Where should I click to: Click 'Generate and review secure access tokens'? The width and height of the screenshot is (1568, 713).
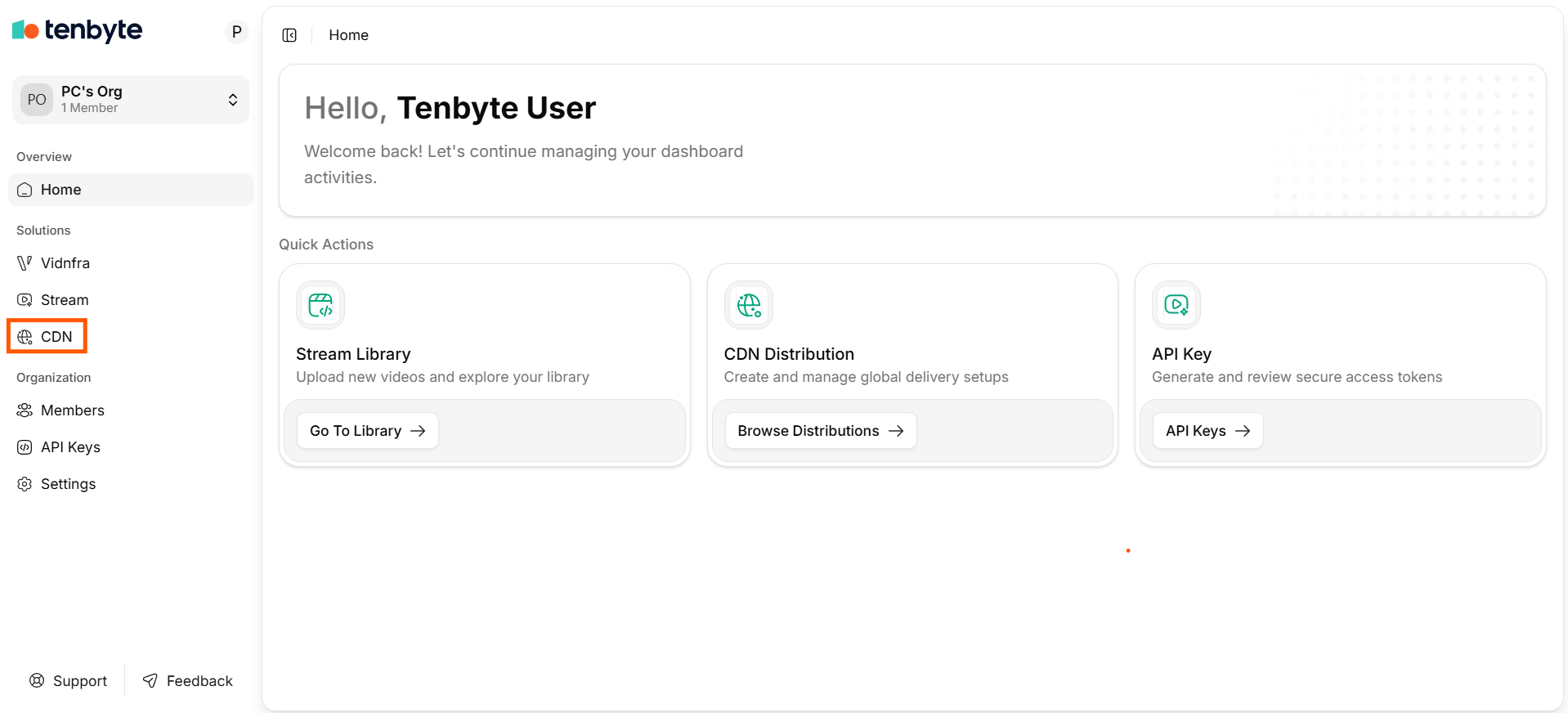(x=1297, y=377)
